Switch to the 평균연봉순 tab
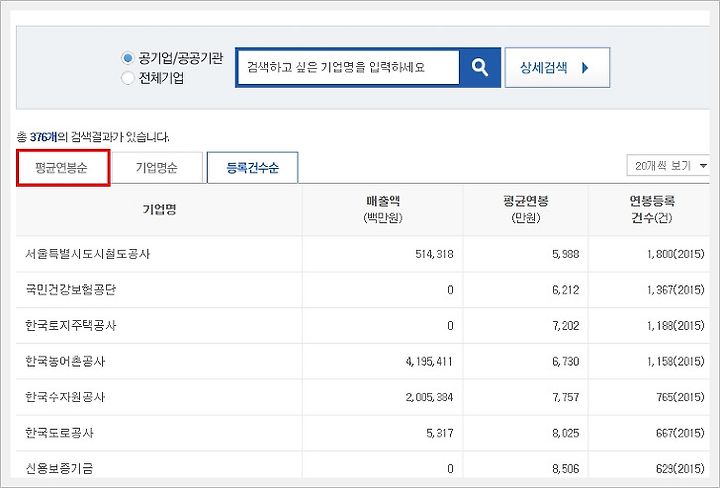Image resolution: width=720 pixels, height=488 pixels. (x=63, y=168)
